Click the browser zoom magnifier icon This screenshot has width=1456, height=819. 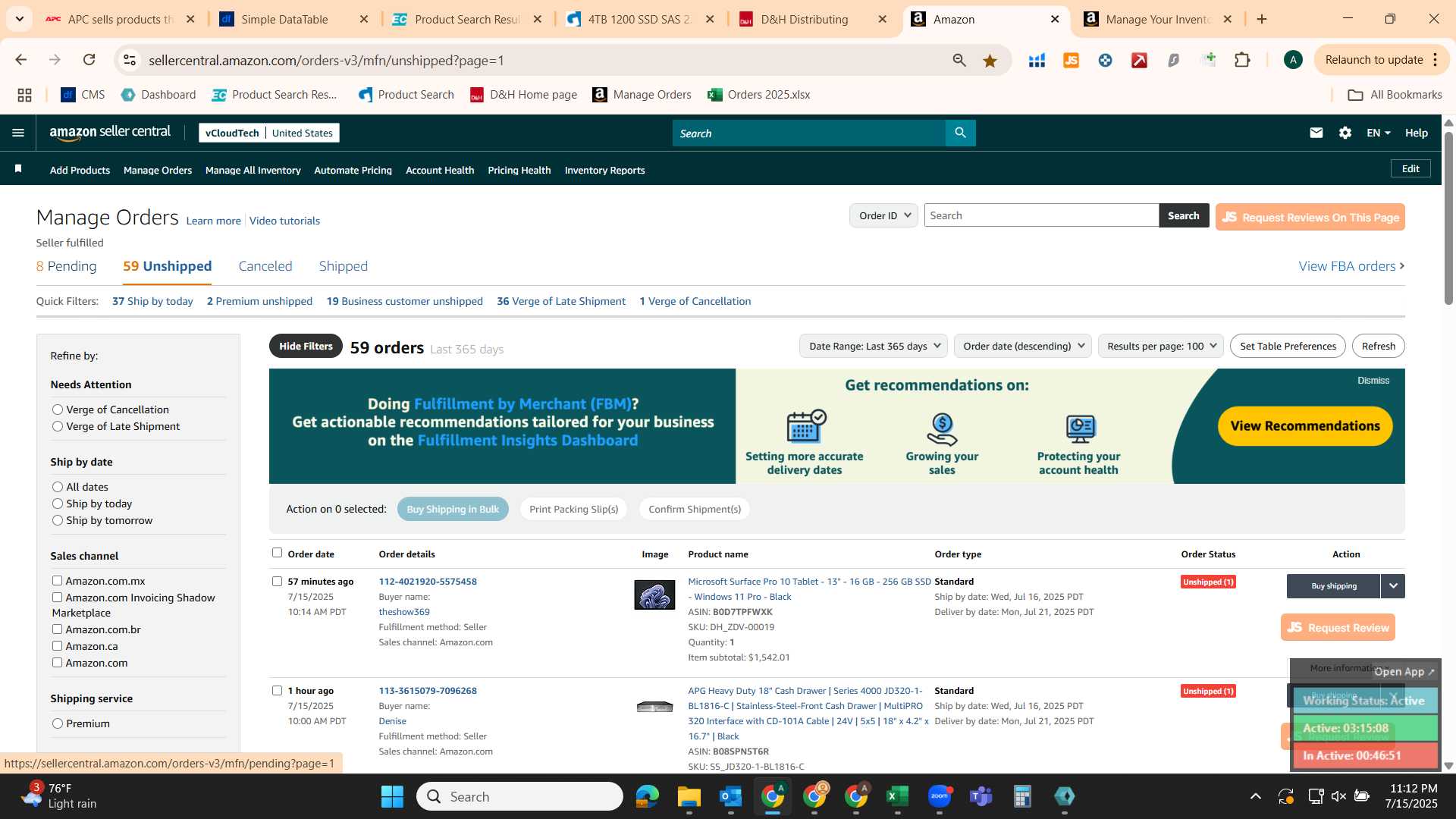(959, 61)
